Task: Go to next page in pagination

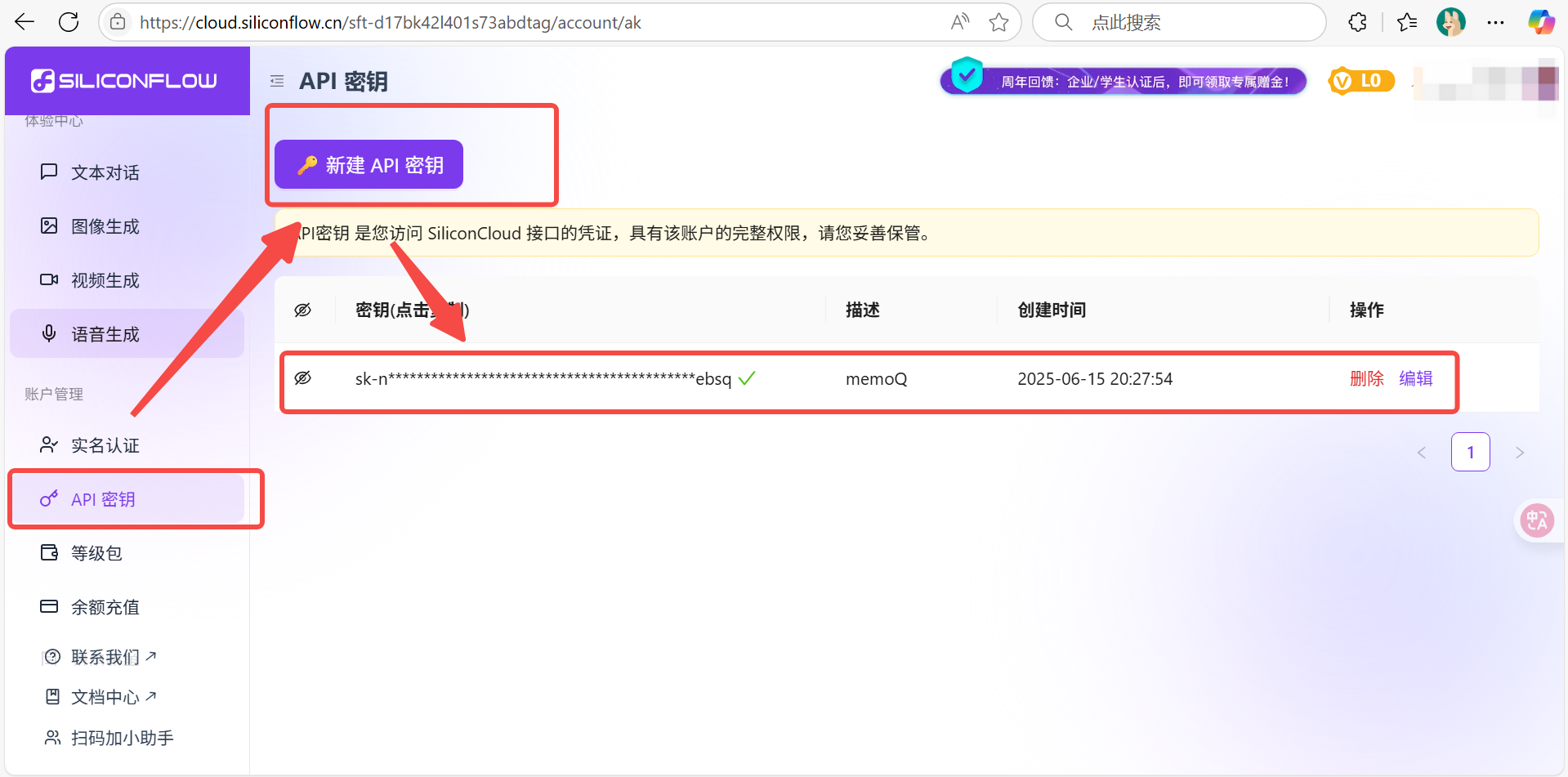Action: [1520, 453]
